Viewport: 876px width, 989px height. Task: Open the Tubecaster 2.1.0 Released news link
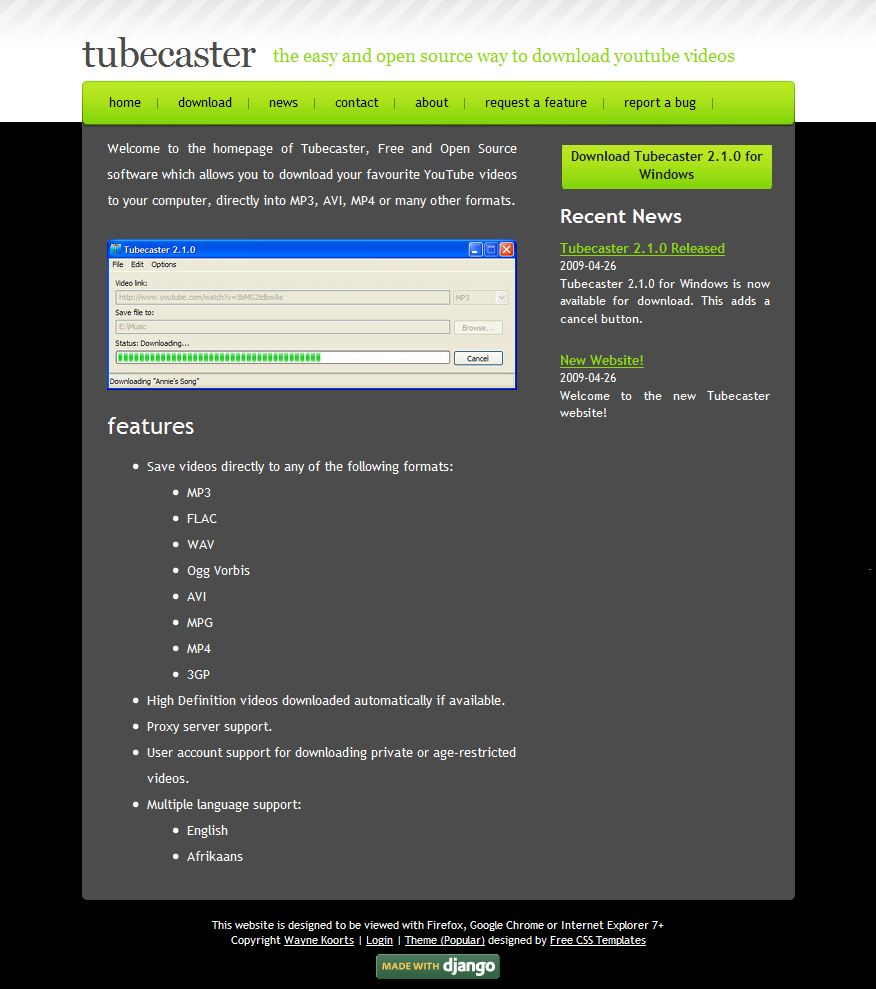coord(642,248)
